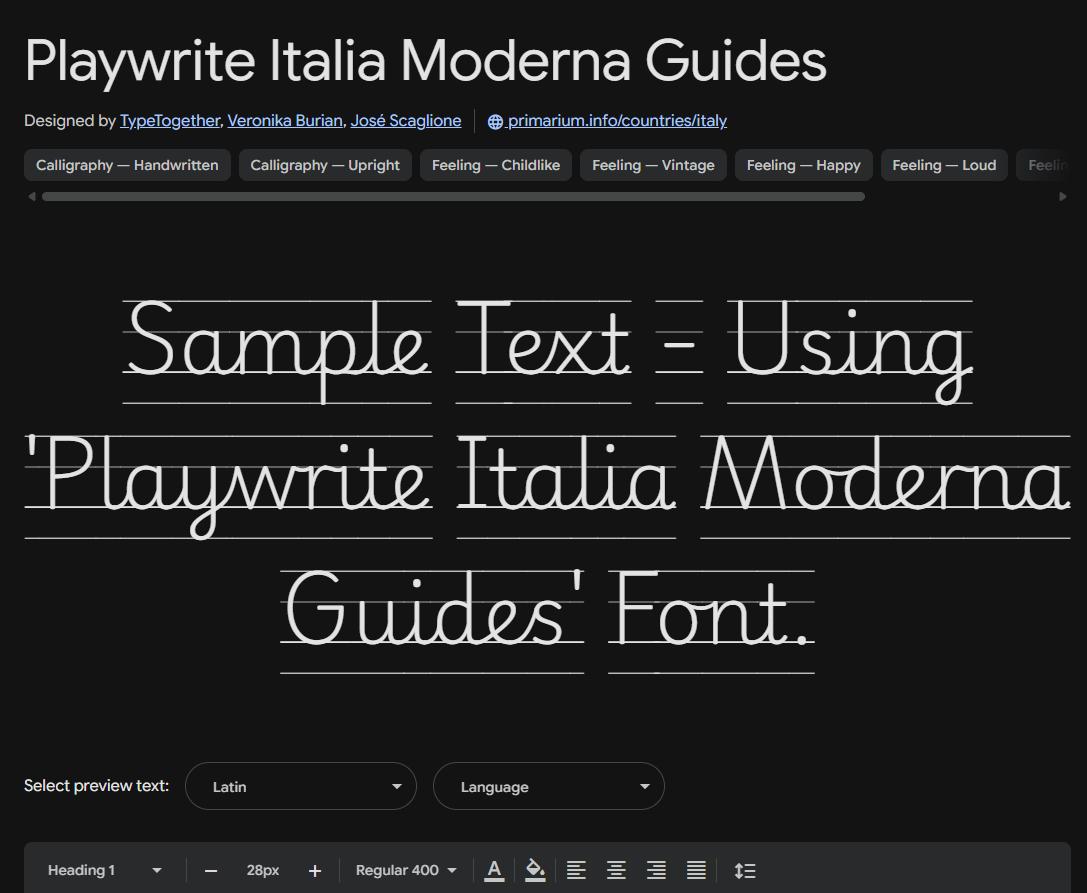1087x893 pixels.
Task: Open the Latin script dropdown
Action: click(301, 786)
